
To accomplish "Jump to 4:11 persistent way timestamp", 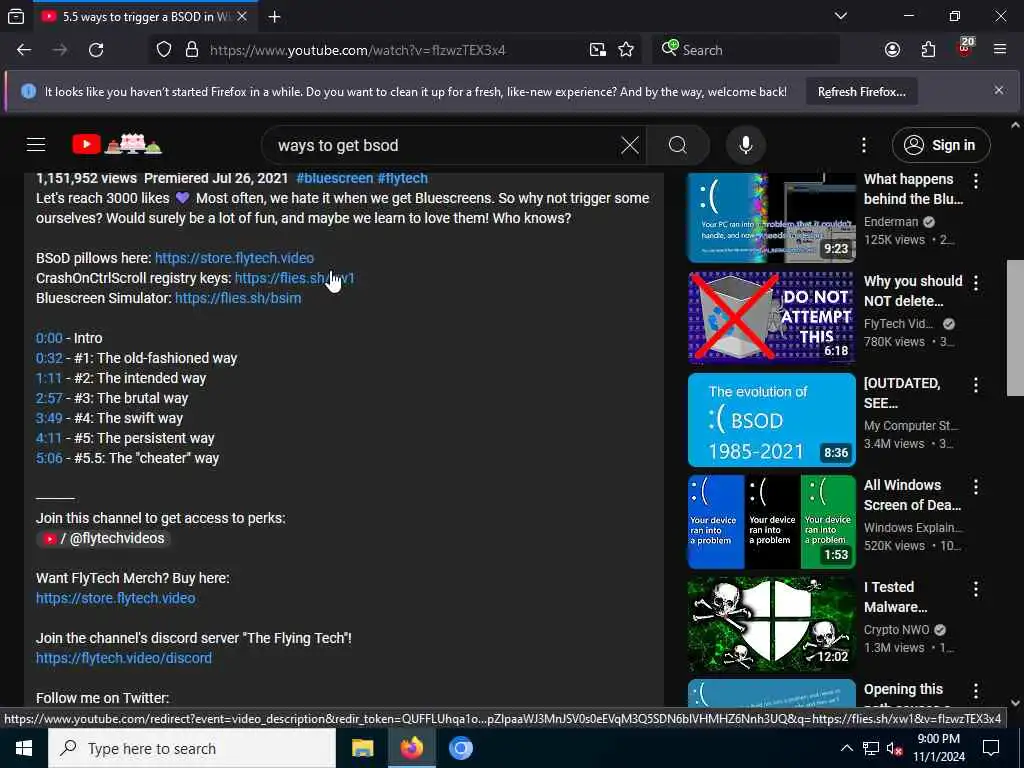I will (48, 438).
